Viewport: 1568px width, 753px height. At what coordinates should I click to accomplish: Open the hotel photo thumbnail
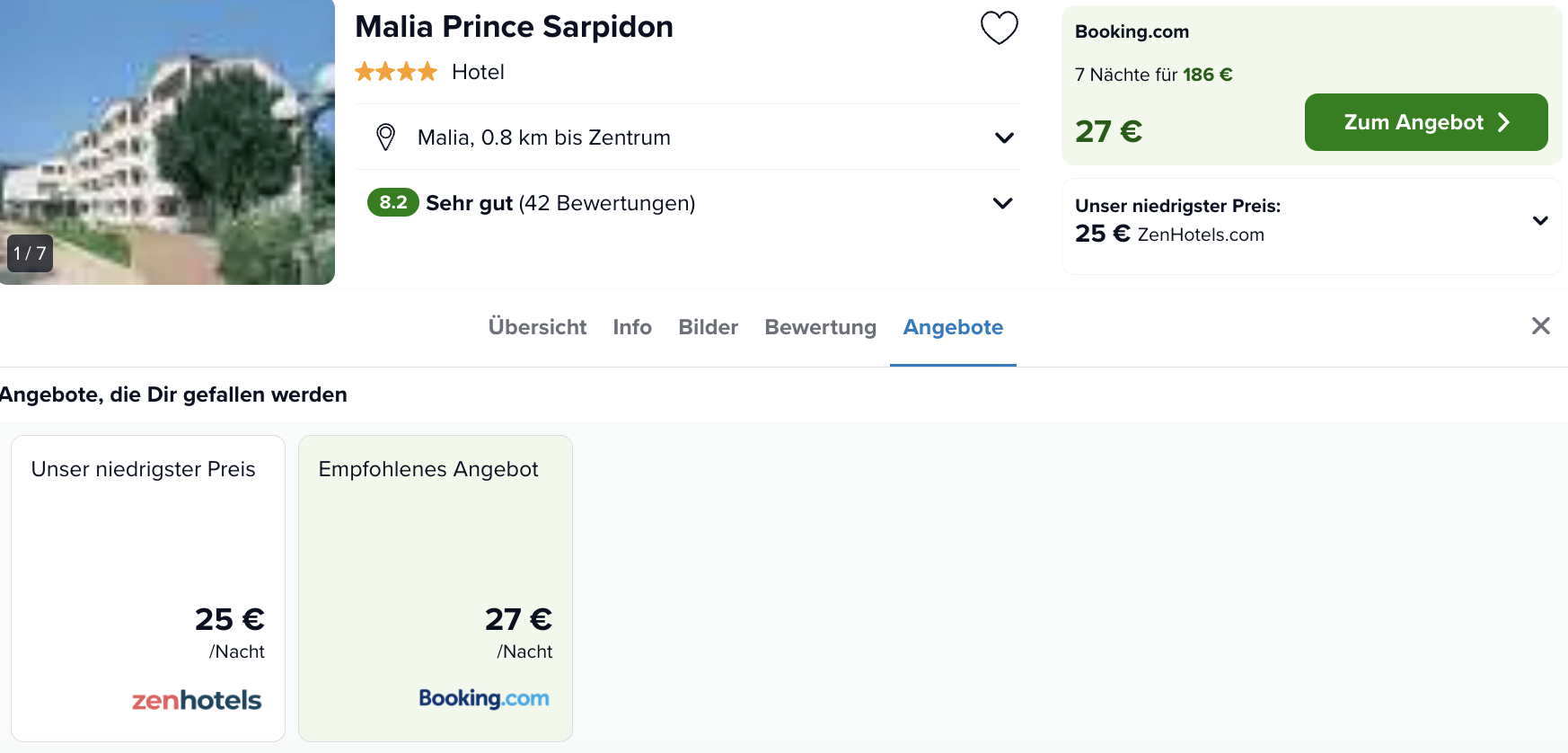(x=167, y=142)
